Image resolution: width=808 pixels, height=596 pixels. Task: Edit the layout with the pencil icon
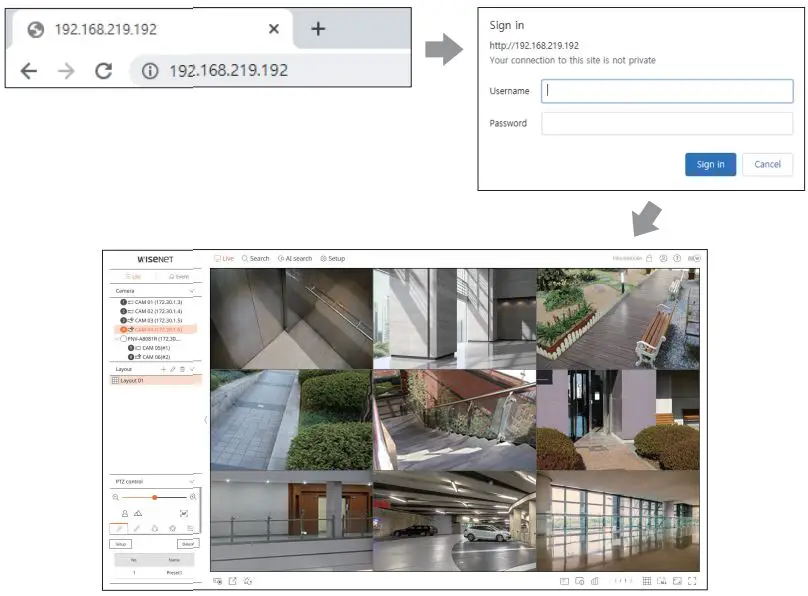[x=173, y=367]
